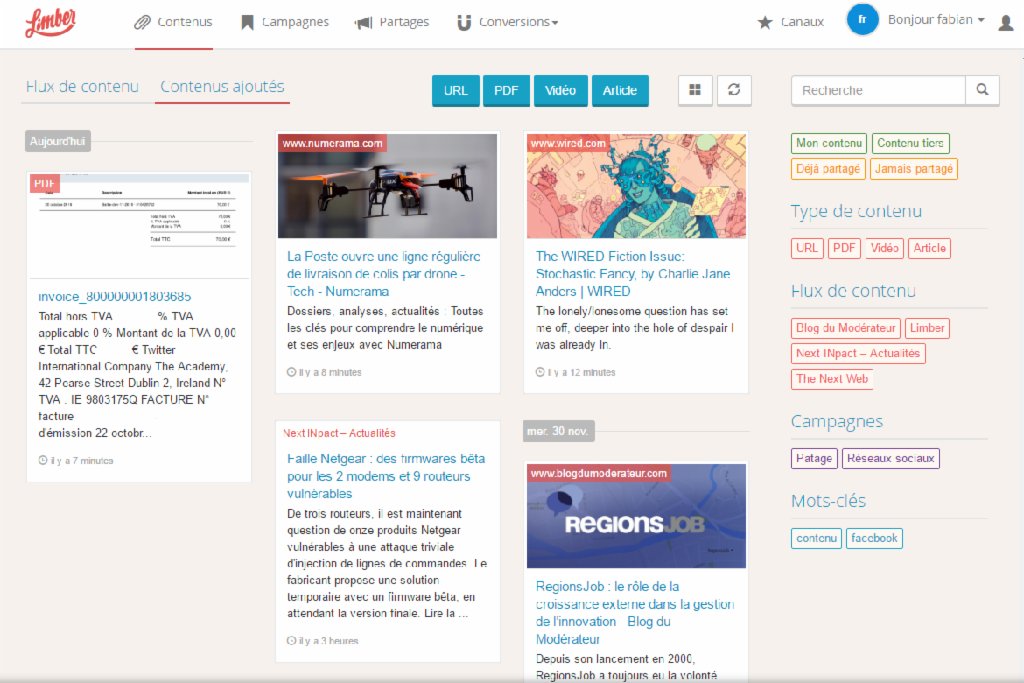Click the Recherche search field
The width and height of the screenshot is (1024, 683).
878,90
